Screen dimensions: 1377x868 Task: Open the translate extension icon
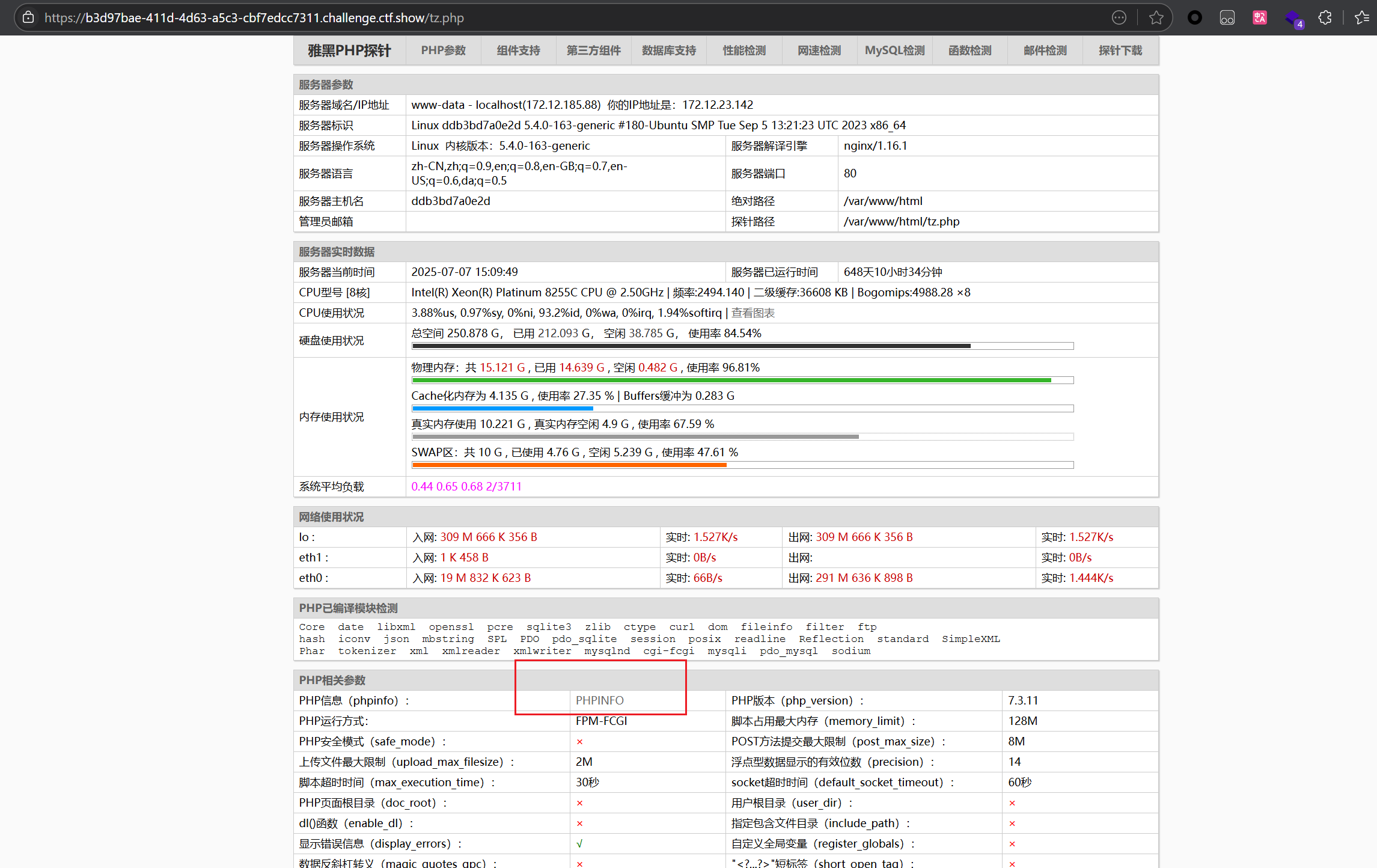tap(1260, 17)
